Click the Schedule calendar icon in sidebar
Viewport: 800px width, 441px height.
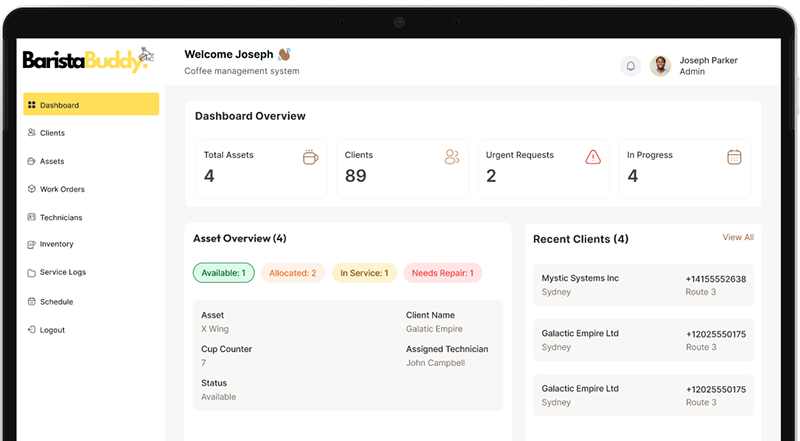click(x=32, y=301)
